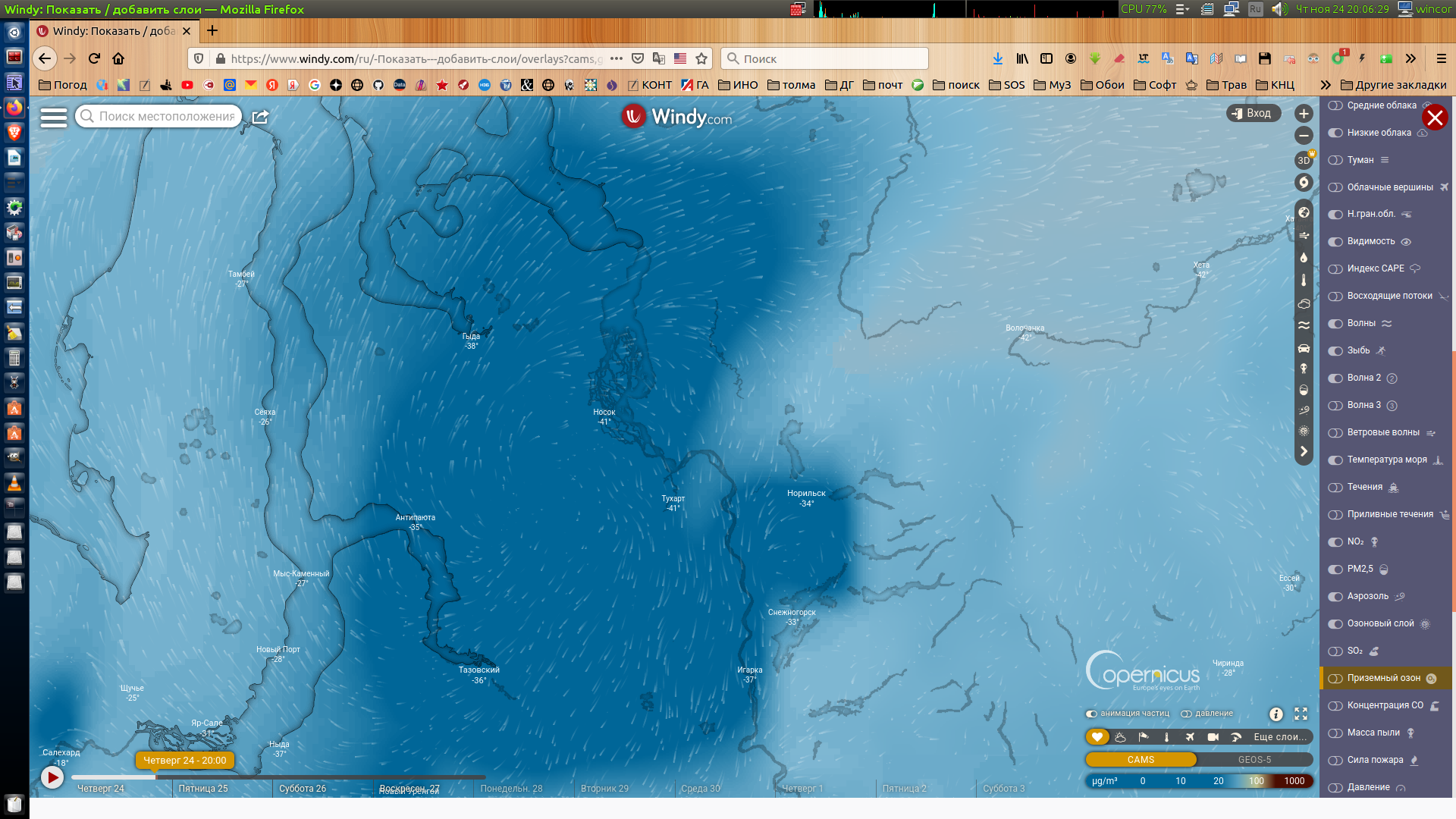Select the thermometer temperature layer icon in the side strip

click(x=1304, y=281)
